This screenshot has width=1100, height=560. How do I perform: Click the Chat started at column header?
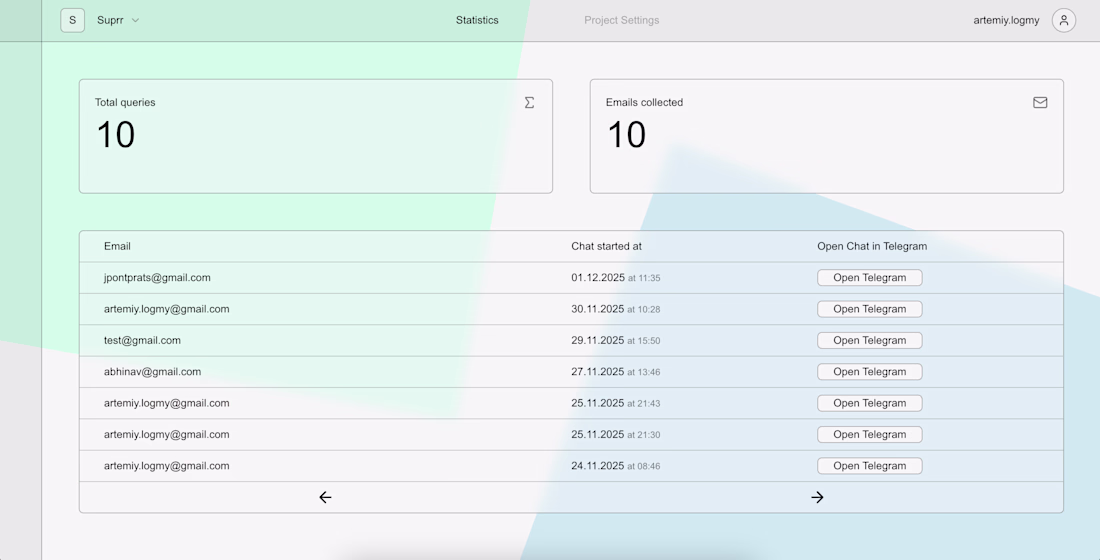click(606, 246)
